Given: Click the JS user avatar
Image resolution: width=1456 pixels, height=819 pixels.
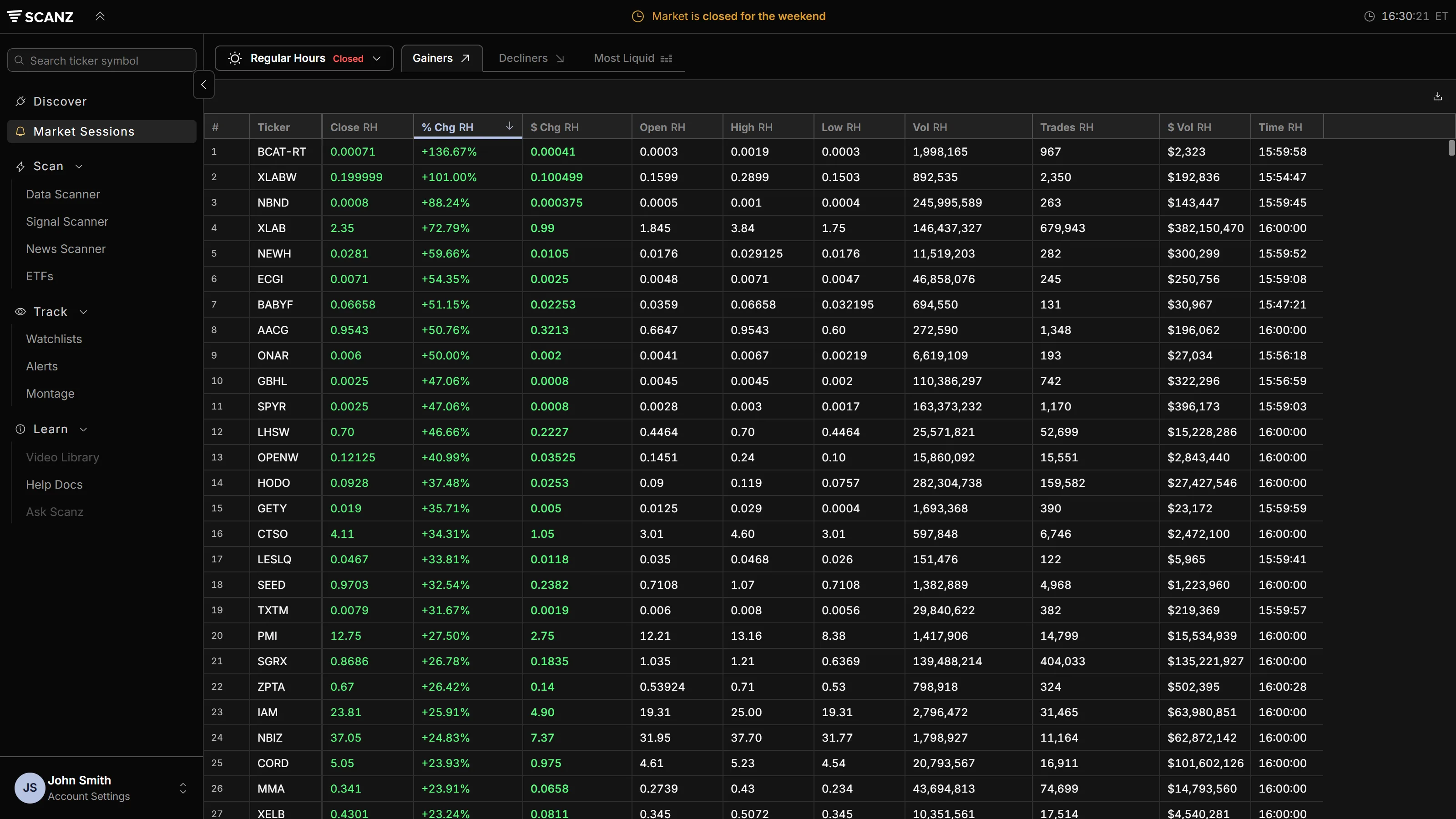Looking at the screenshot, I should tap(30, 788).
